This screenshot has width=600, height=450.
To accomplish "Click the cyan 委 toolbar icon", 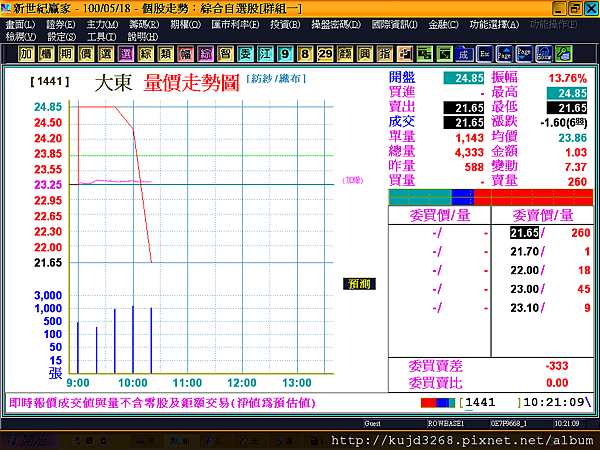I will tap(245, 54).
